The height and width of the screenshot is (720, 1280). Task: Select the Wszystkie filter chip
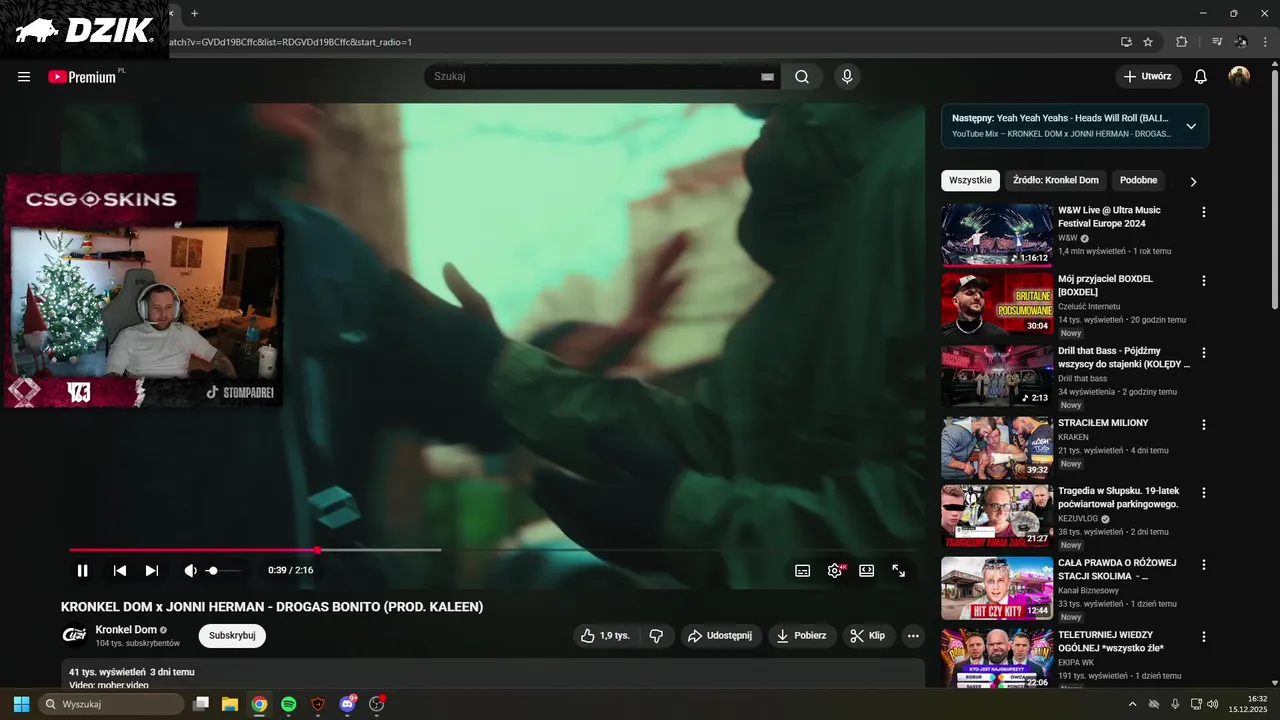[970, 181]
